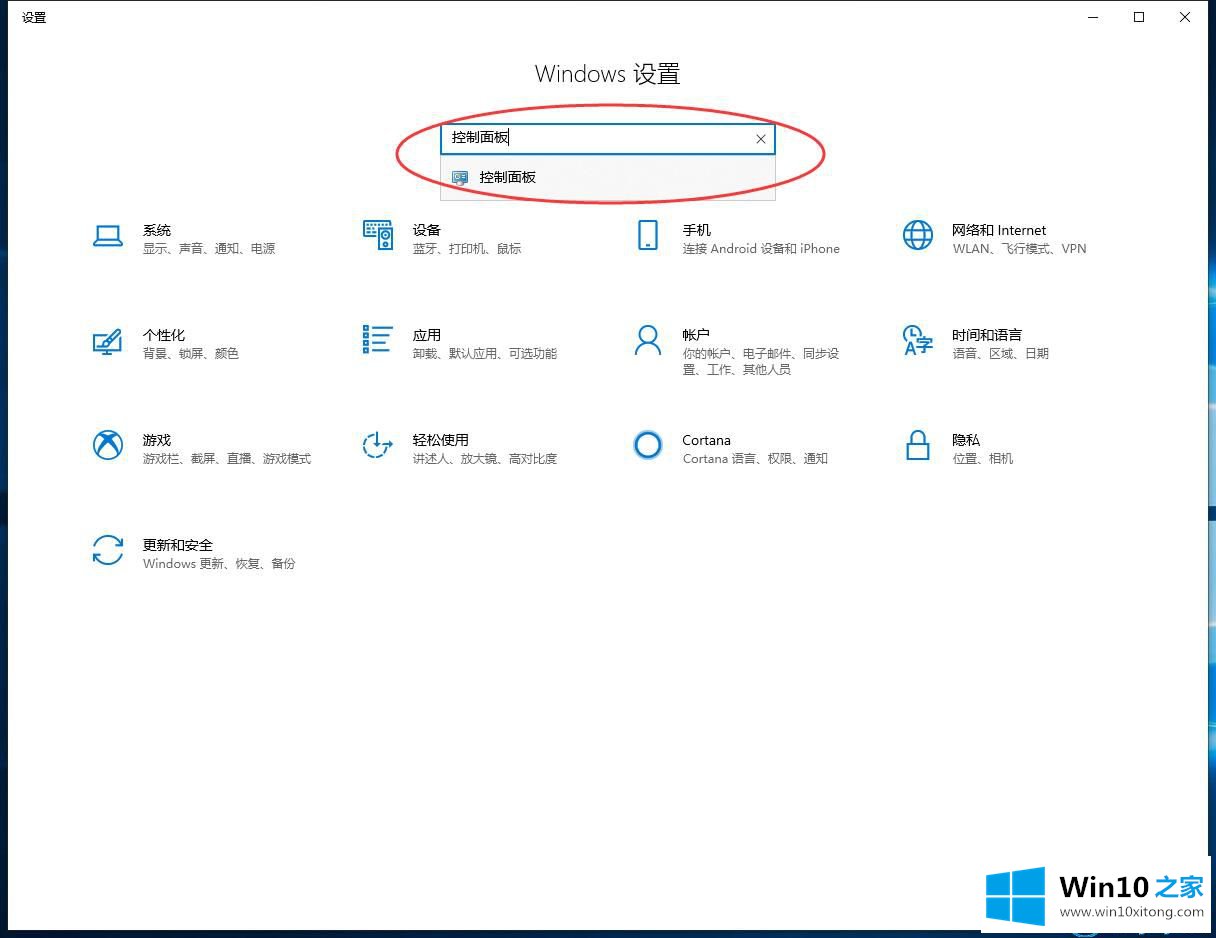Select the 控制面板 search suggestion
1216x938 pixels.
click(607, 177)
